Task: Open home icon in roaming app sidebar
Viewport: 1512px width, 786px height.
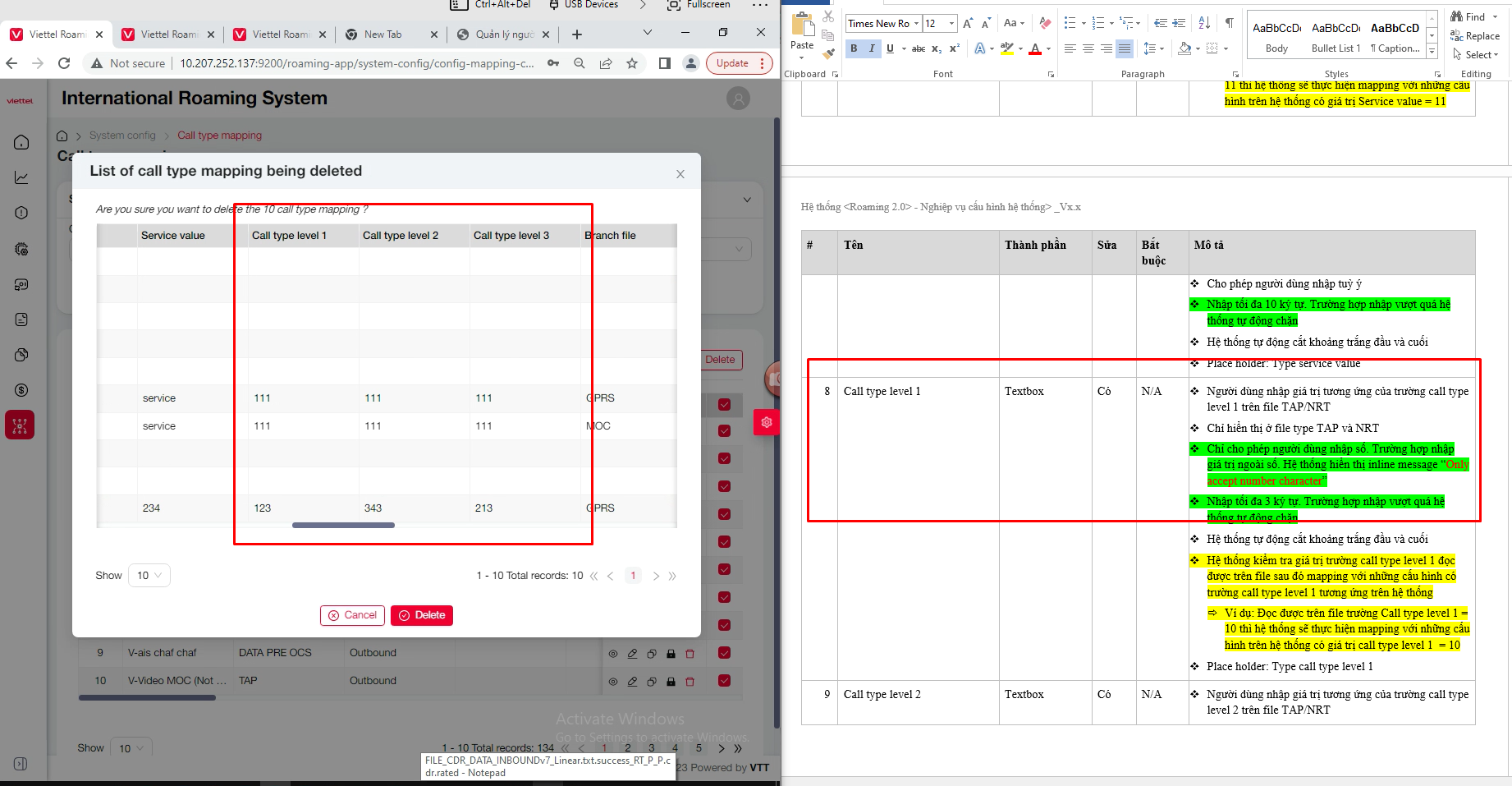Action: (21, 142)
